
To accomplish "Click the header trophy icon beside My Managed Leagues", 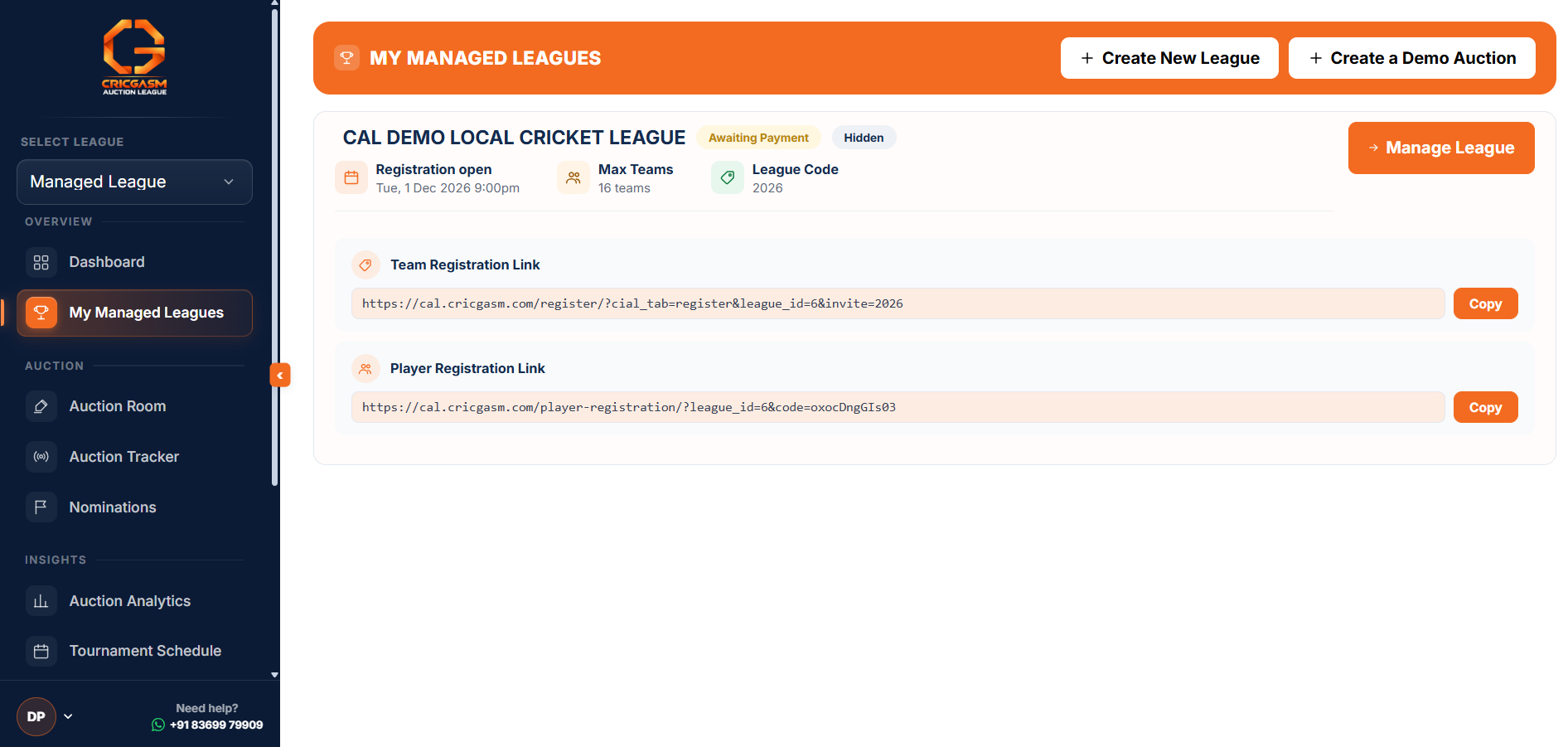I will coord(347,58).
